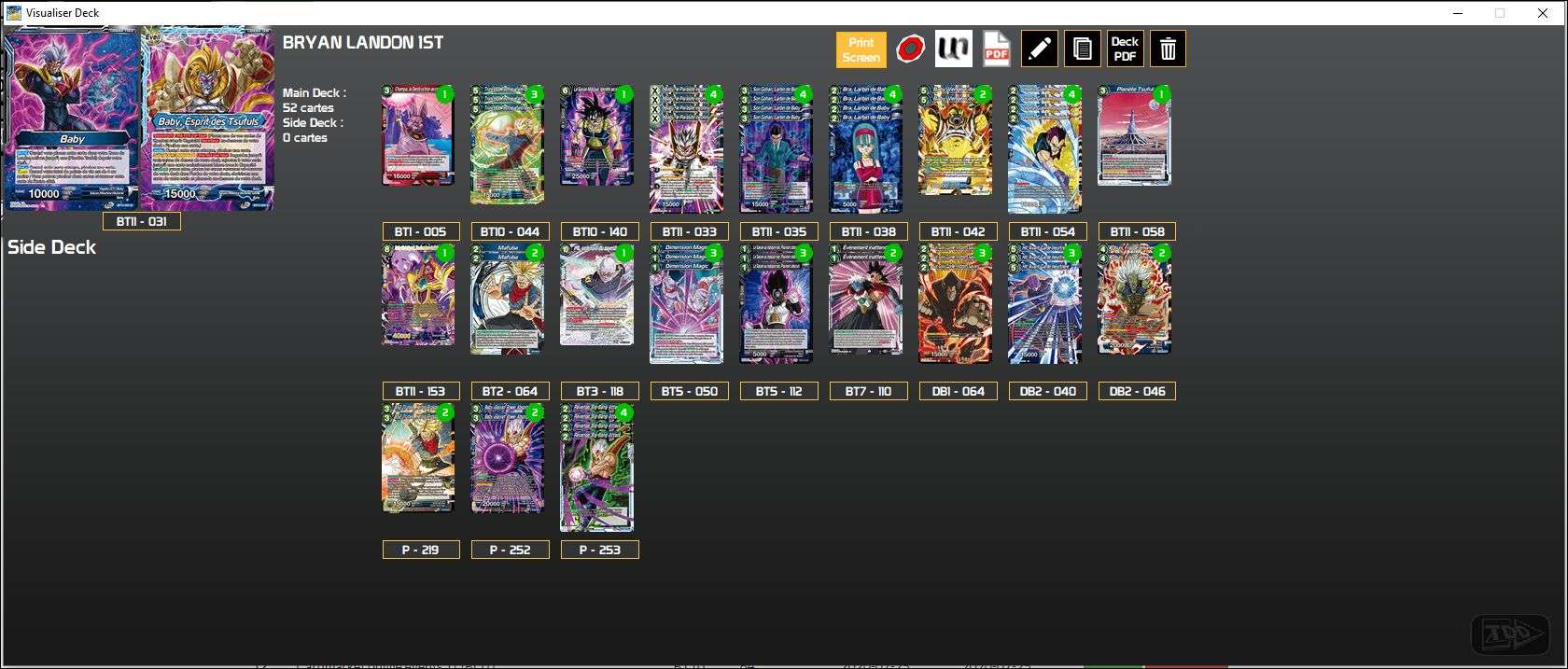Select the card stack above BT11 - 033

(686, 149)
